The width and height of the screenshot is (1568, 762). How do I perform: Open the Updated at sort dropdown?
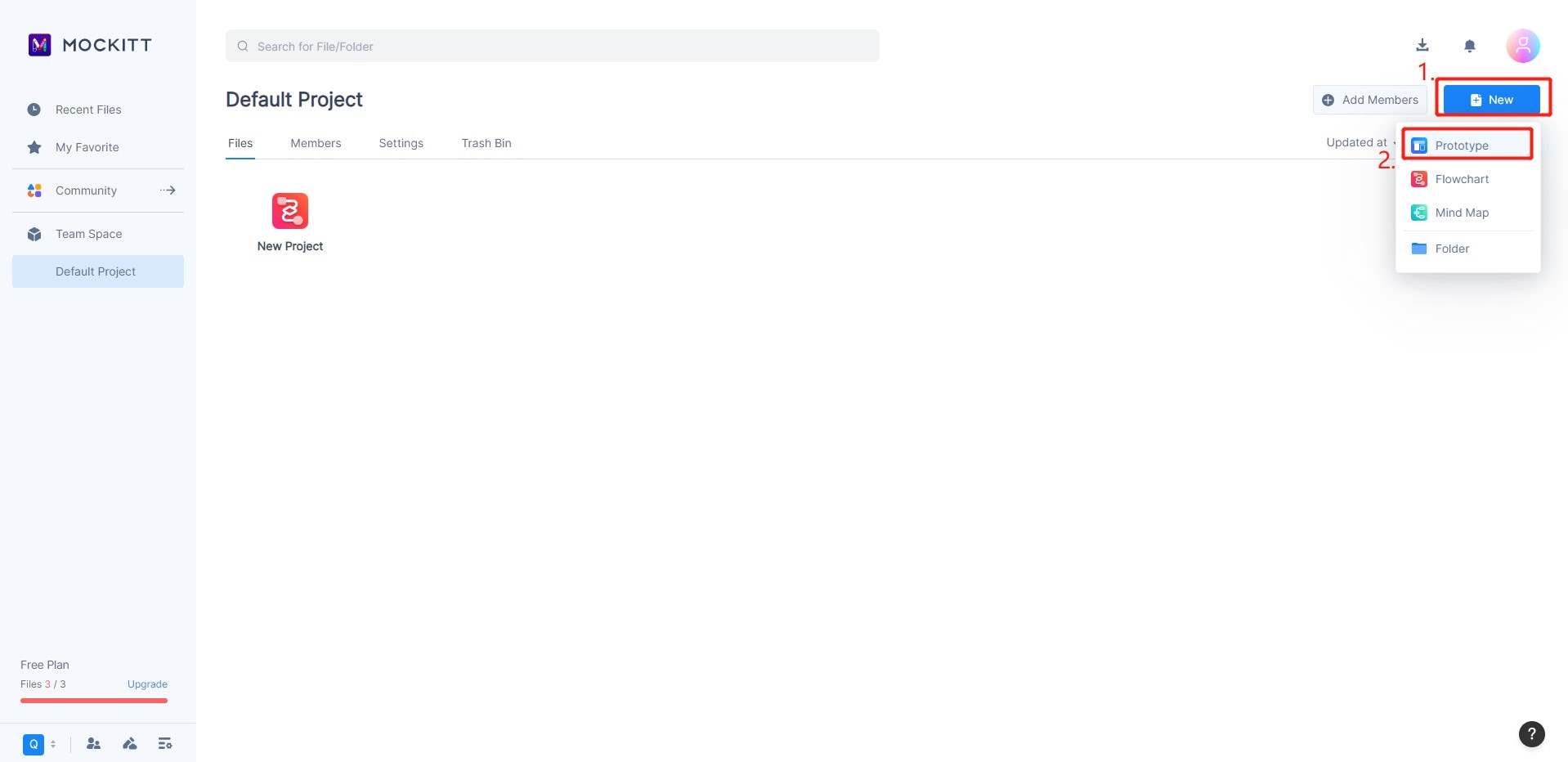1360,142
